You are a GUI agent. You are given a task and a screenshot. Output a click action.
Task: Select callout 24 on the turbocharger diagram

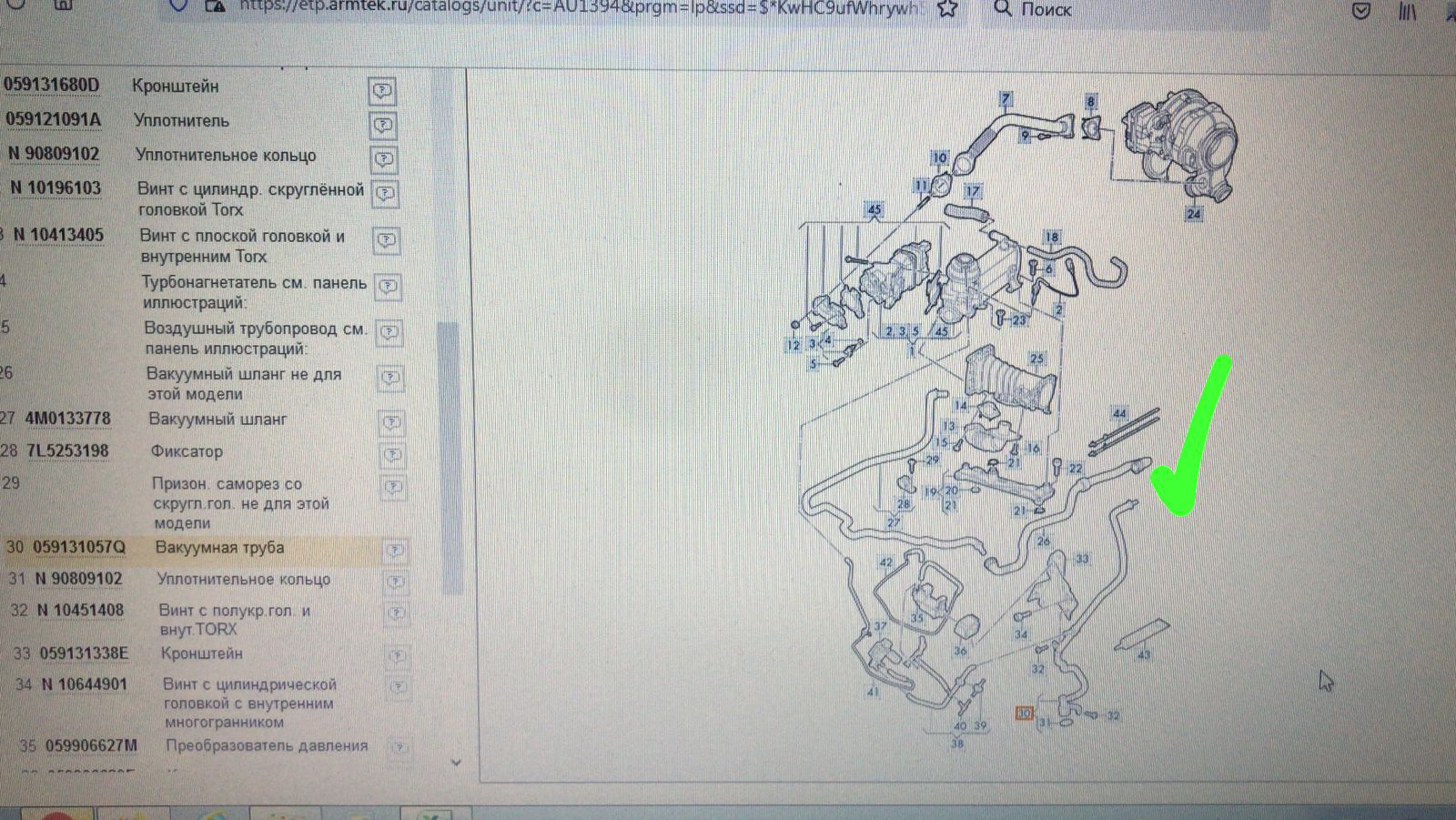coord(1193,215)
